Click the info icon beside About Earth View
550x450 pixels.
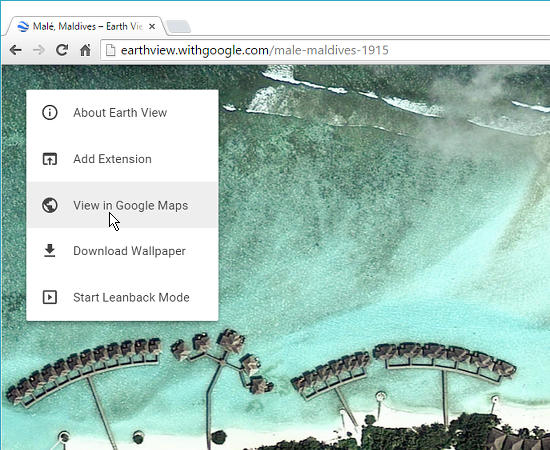click(50, 113)
